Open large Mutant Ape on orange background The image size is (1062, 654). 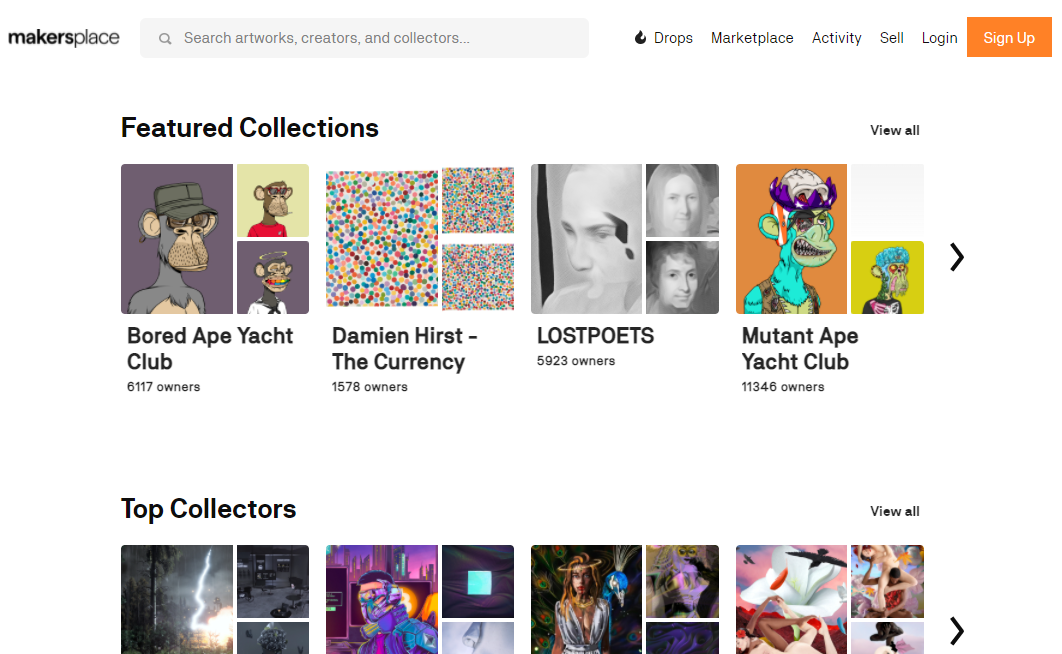[x=791, y=239]
